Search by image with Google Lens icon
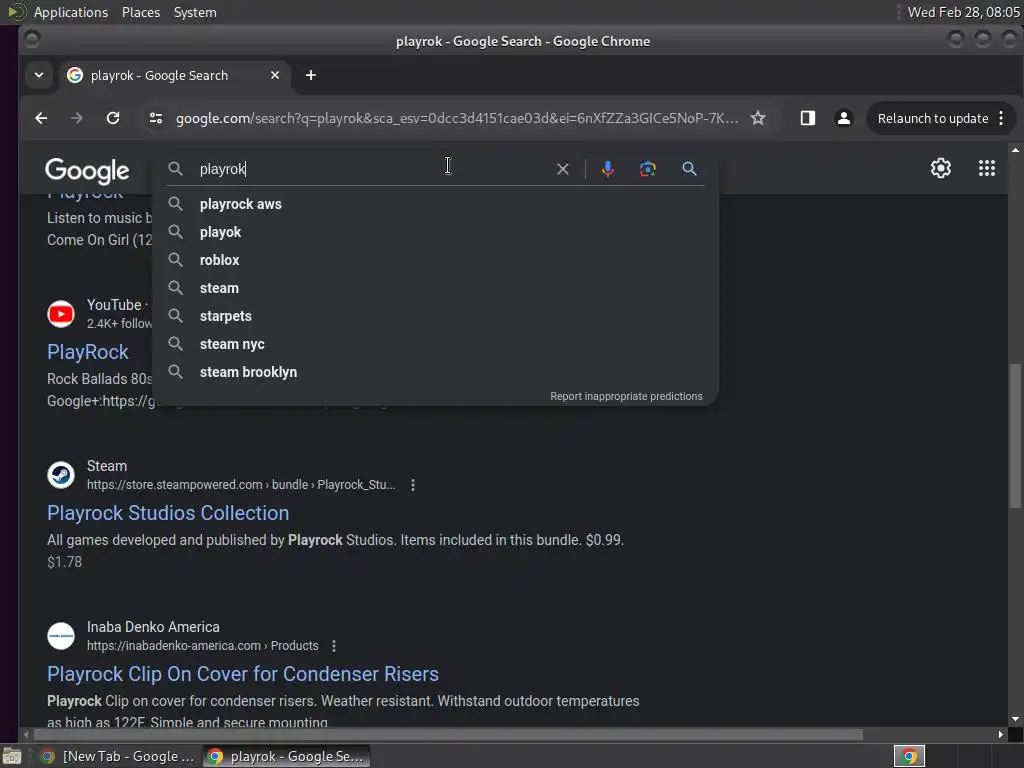 [647, 169]
